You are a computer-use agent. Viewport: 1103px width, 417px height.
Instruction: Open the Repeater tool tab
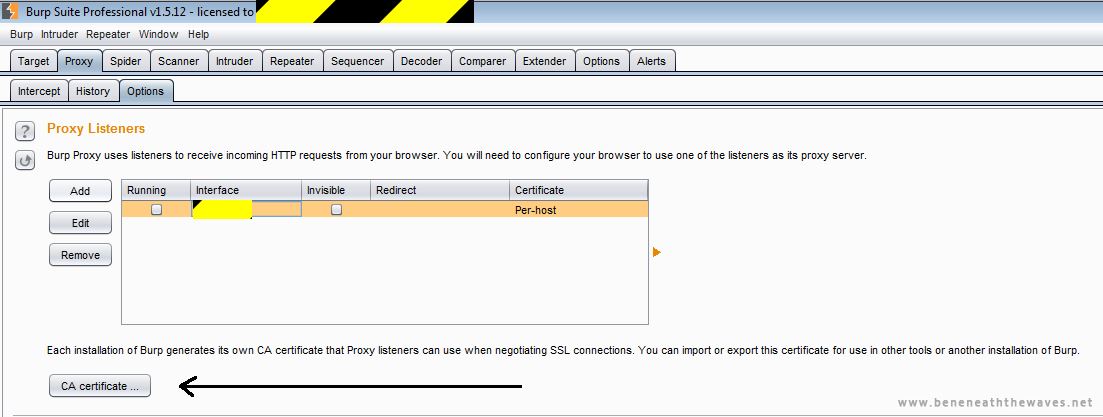292,61
